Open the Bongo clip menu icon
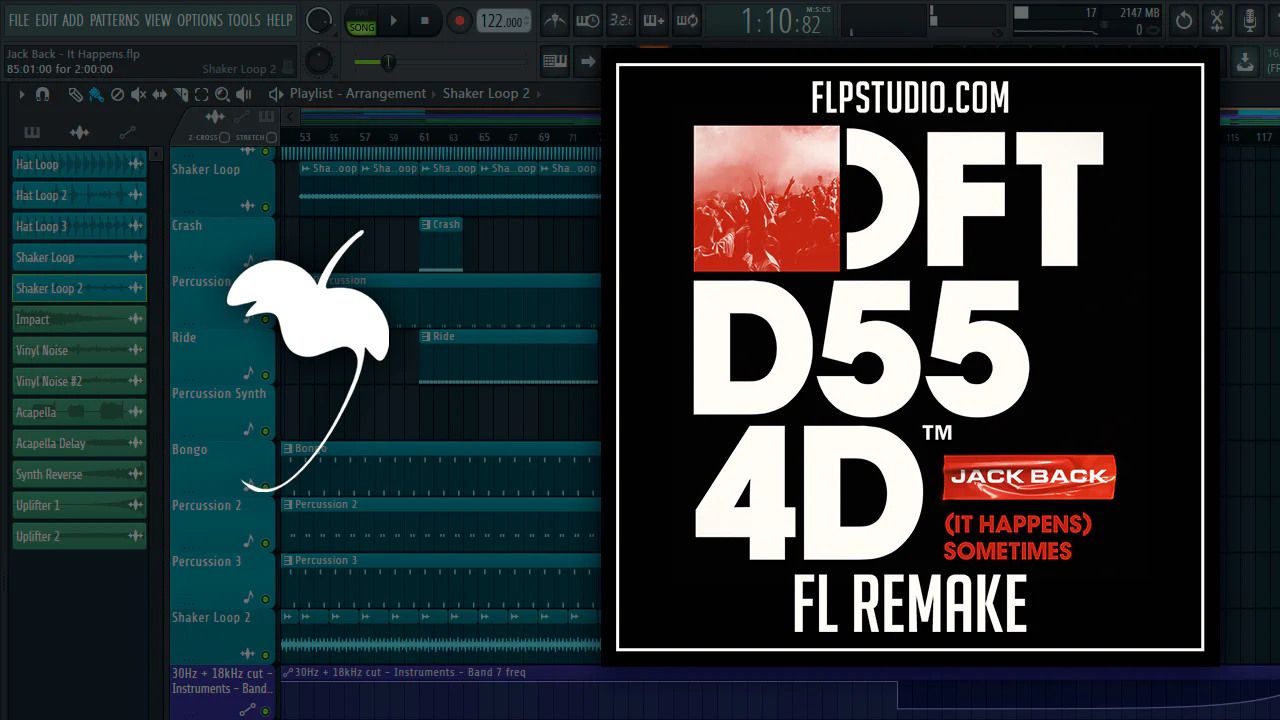 (x=288, y=449)
